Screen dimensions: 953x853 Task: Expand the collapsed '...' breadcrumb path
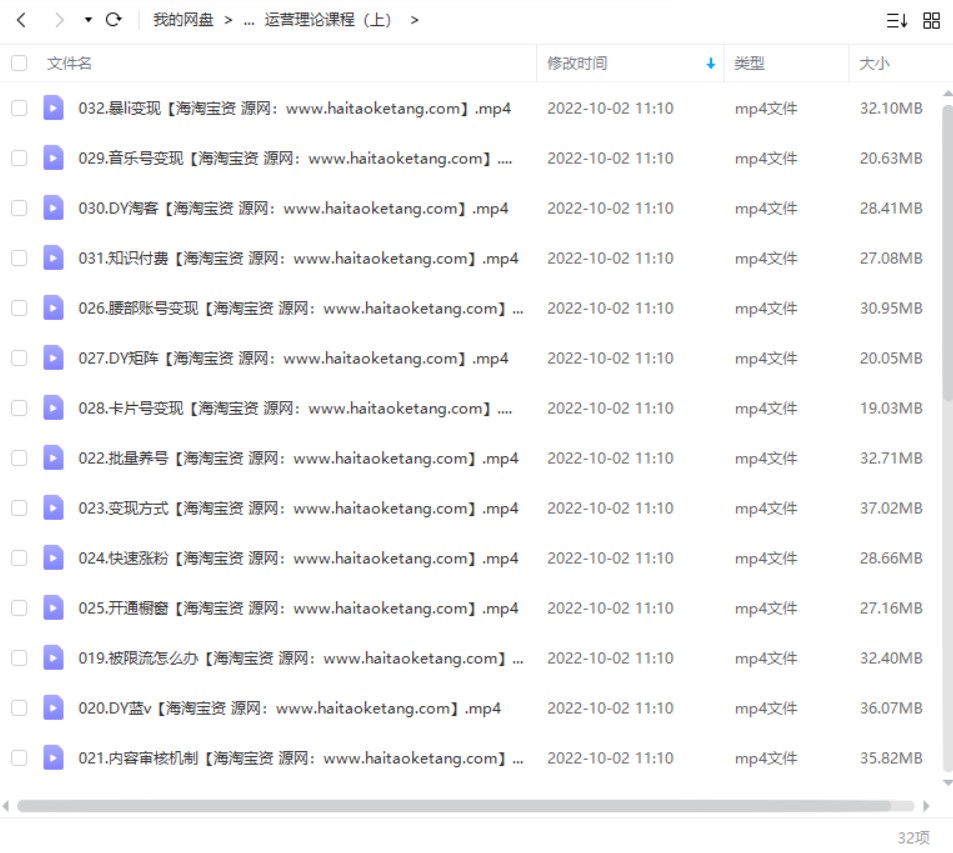[x=249, y=21]
